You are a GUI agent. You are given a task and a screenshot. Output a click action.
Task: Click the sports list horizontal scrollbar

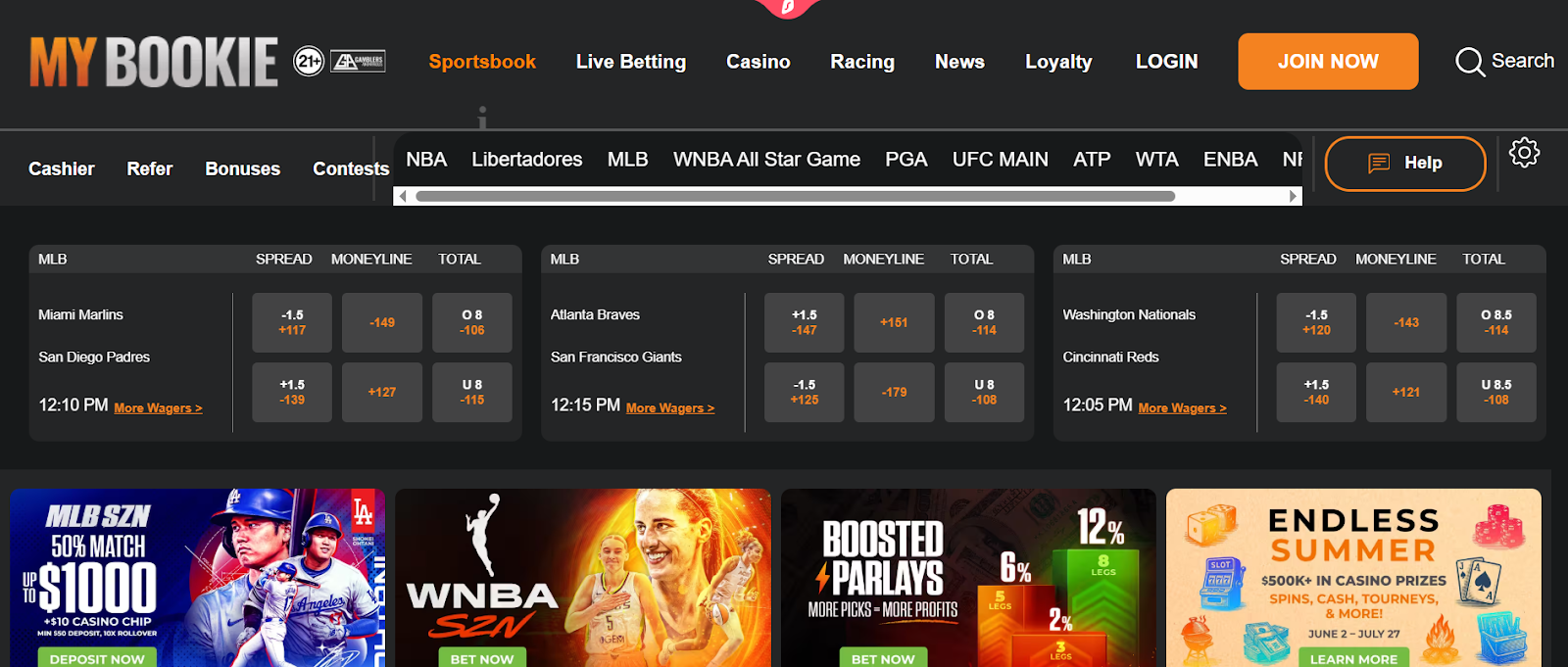coord(794,196)
